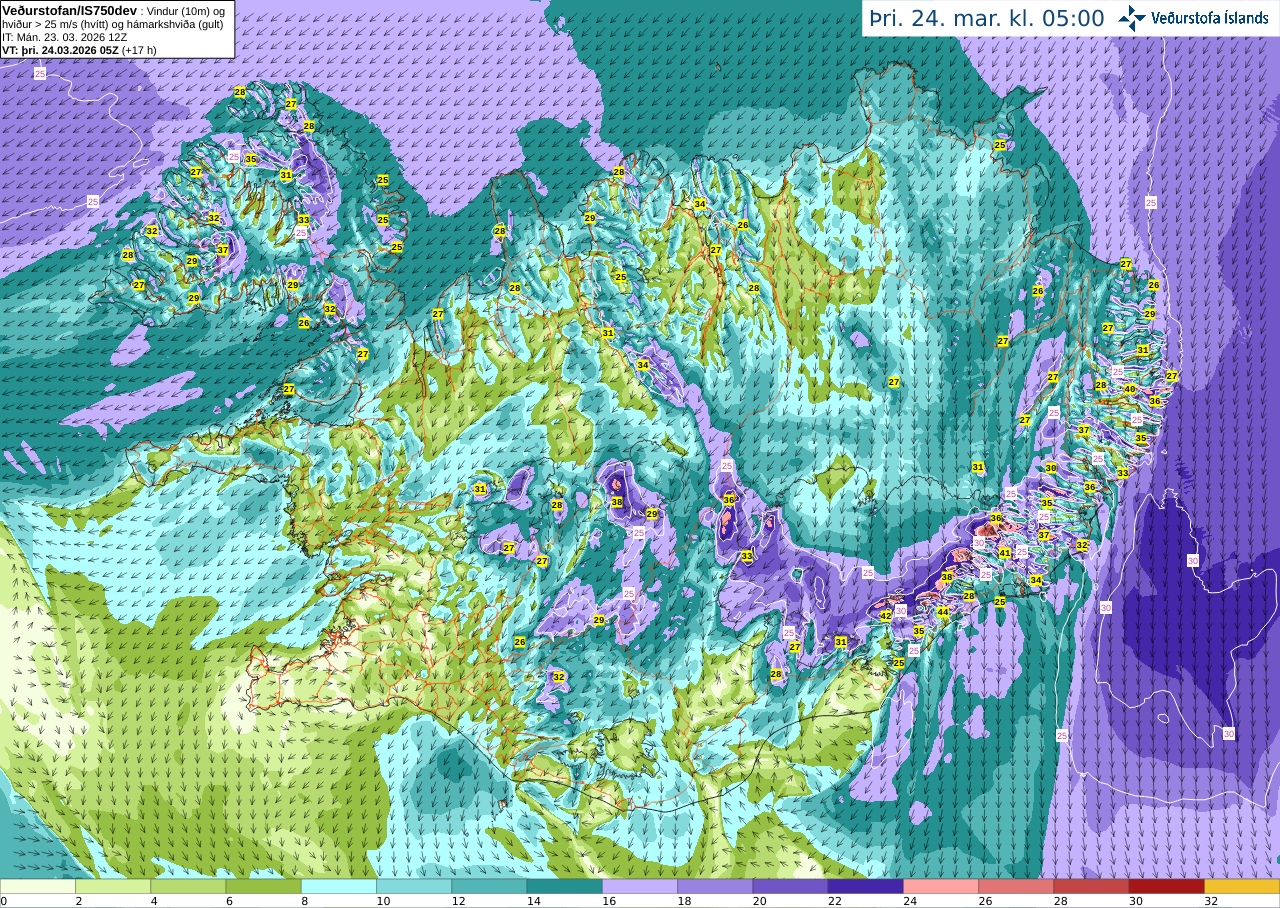Image resolution: width=1280 pixels, height=908 pixels.
Task: Click the yellow 41 gust marker
Action: (1005, 553)
